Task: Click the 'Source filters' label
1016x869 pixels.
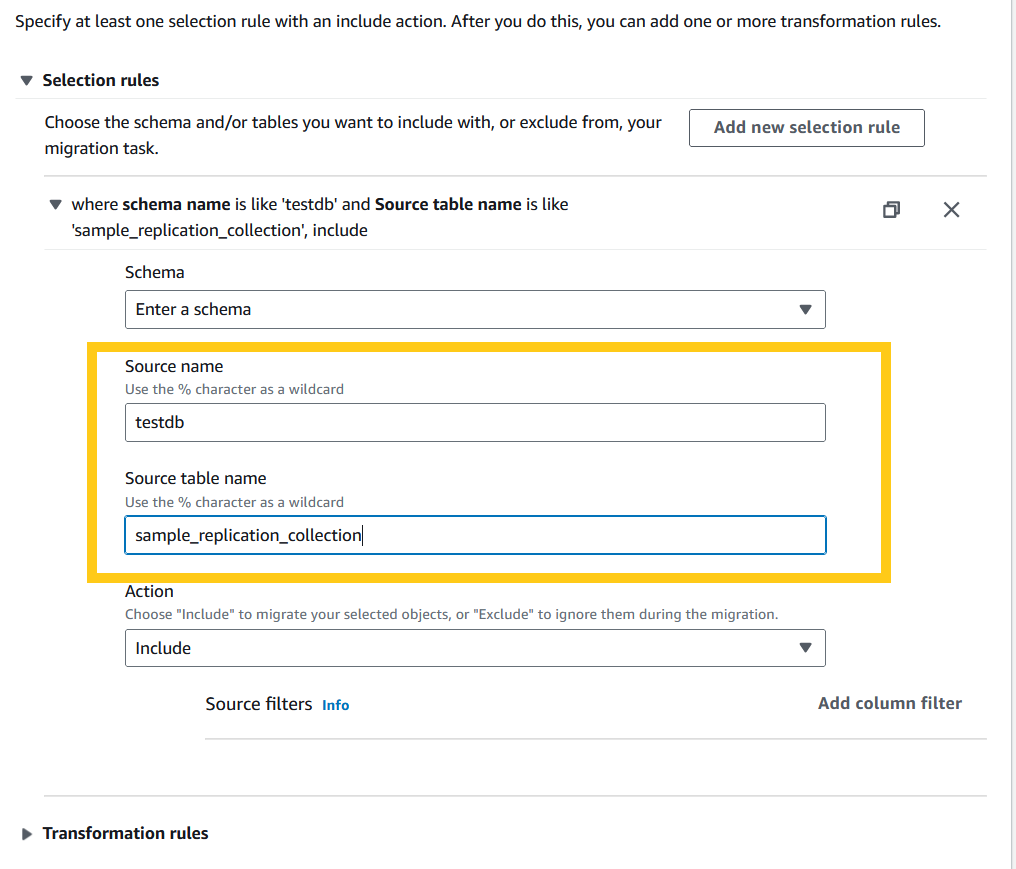Action: pos(259,704)
